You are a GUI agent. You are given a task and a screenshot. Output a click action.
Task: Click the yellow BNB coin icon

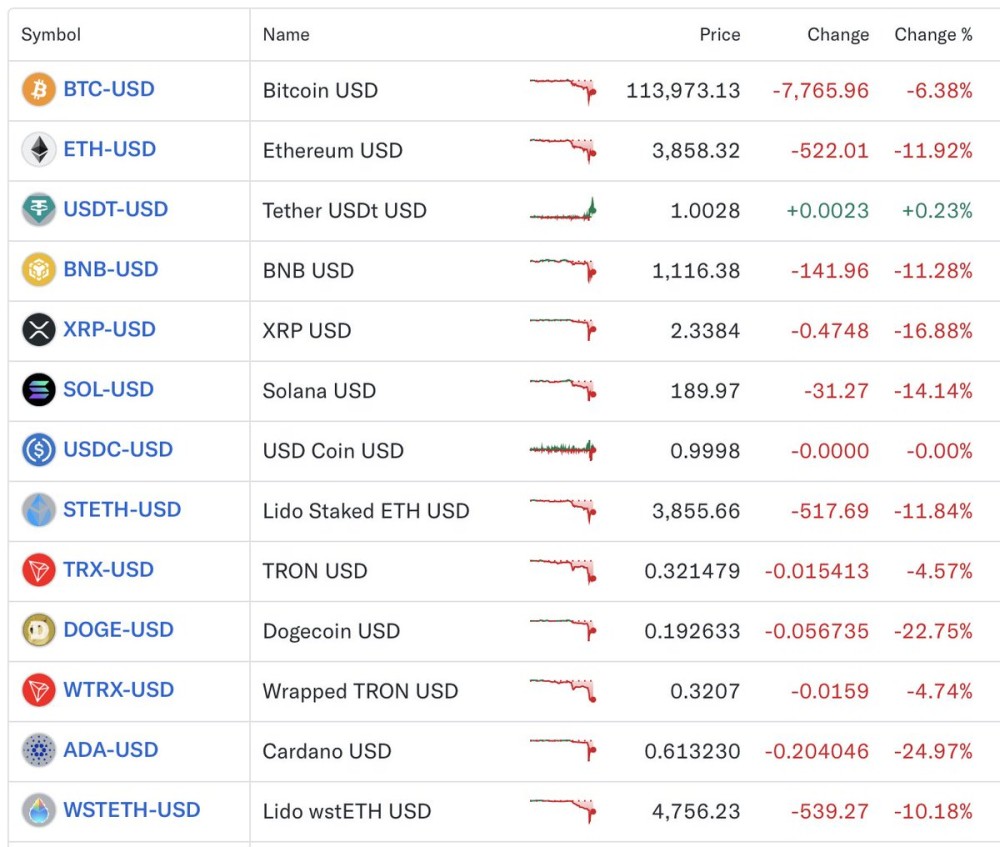[39, 270]
